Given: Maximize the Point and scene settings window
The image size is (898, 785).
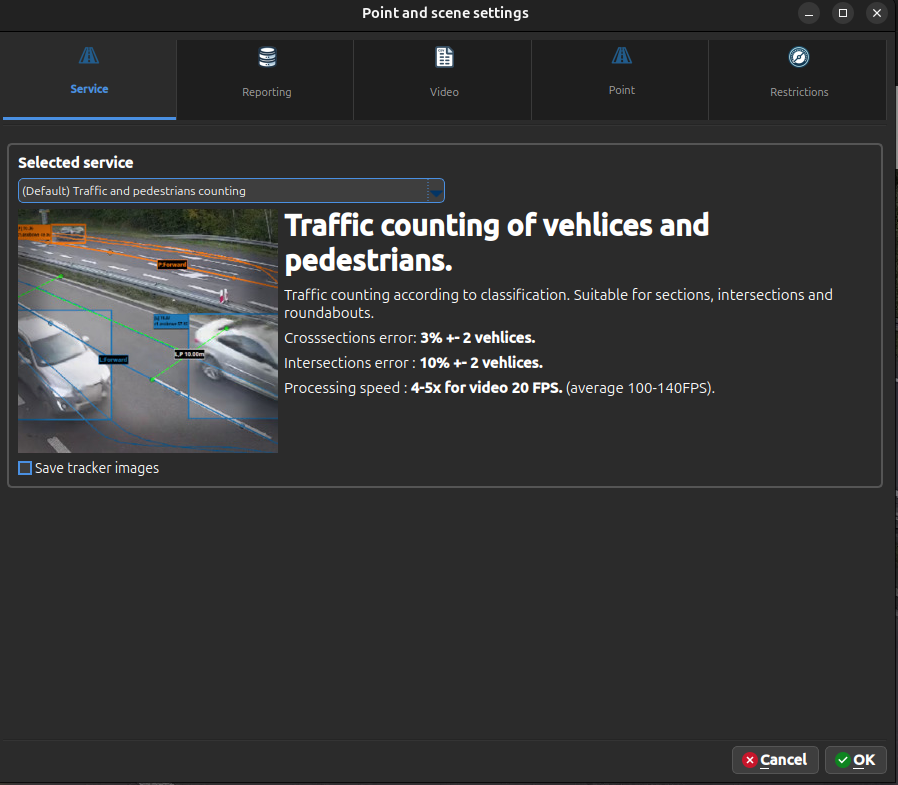Looking at the screenshot, I should tap(842, 13).
